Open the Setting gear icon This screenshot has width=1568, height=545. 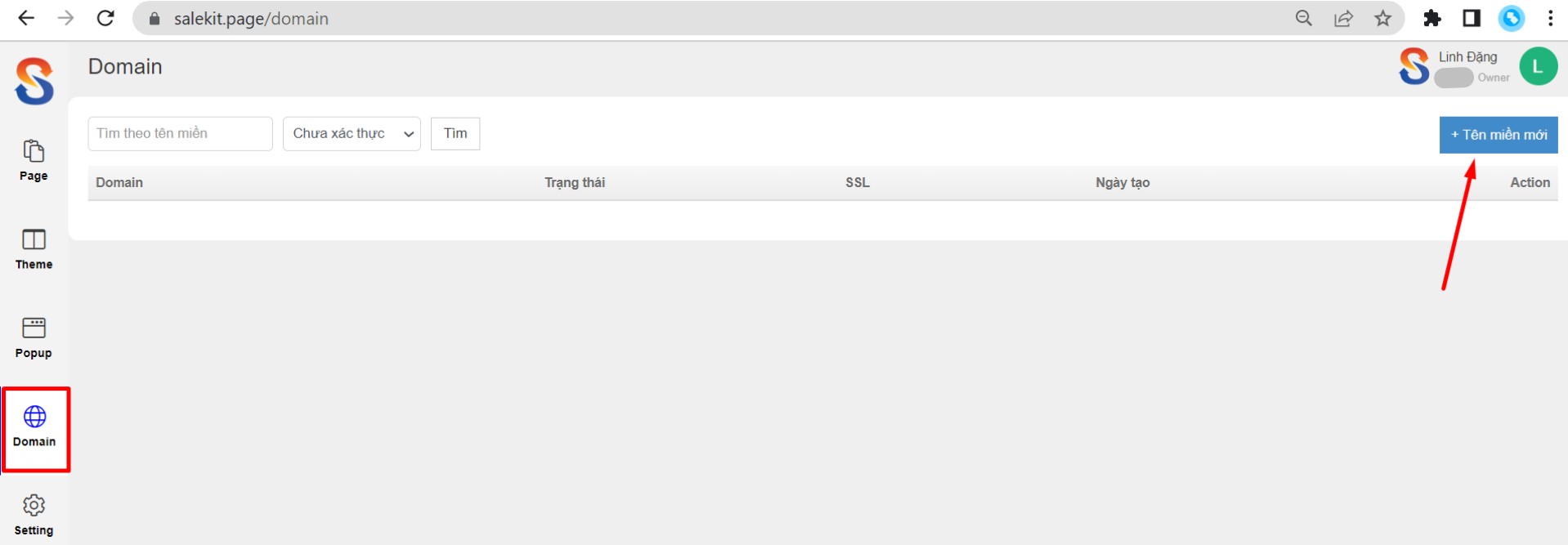click(34, 505)
